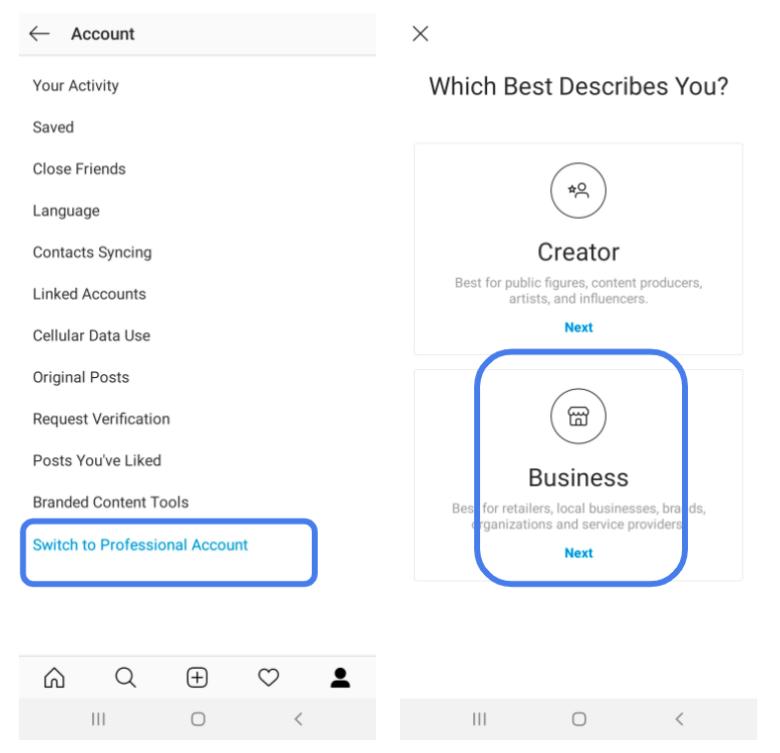The width and height of the screenshot is (780, 753).
Task: Open the Activity heart icon
Action: (x=269, y=677)
